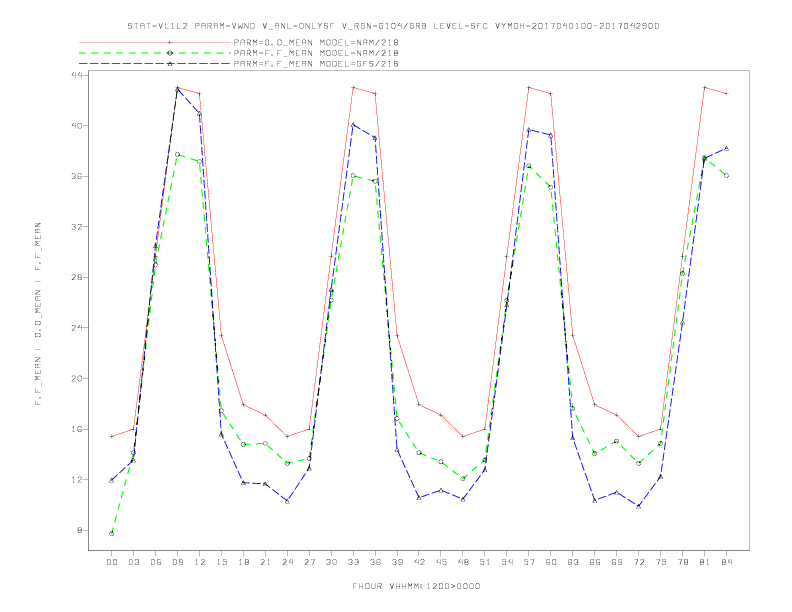Click the plus marker on the red legend line
The width and height of the screenshot is (792, 612).
click(x=170, y=42)
